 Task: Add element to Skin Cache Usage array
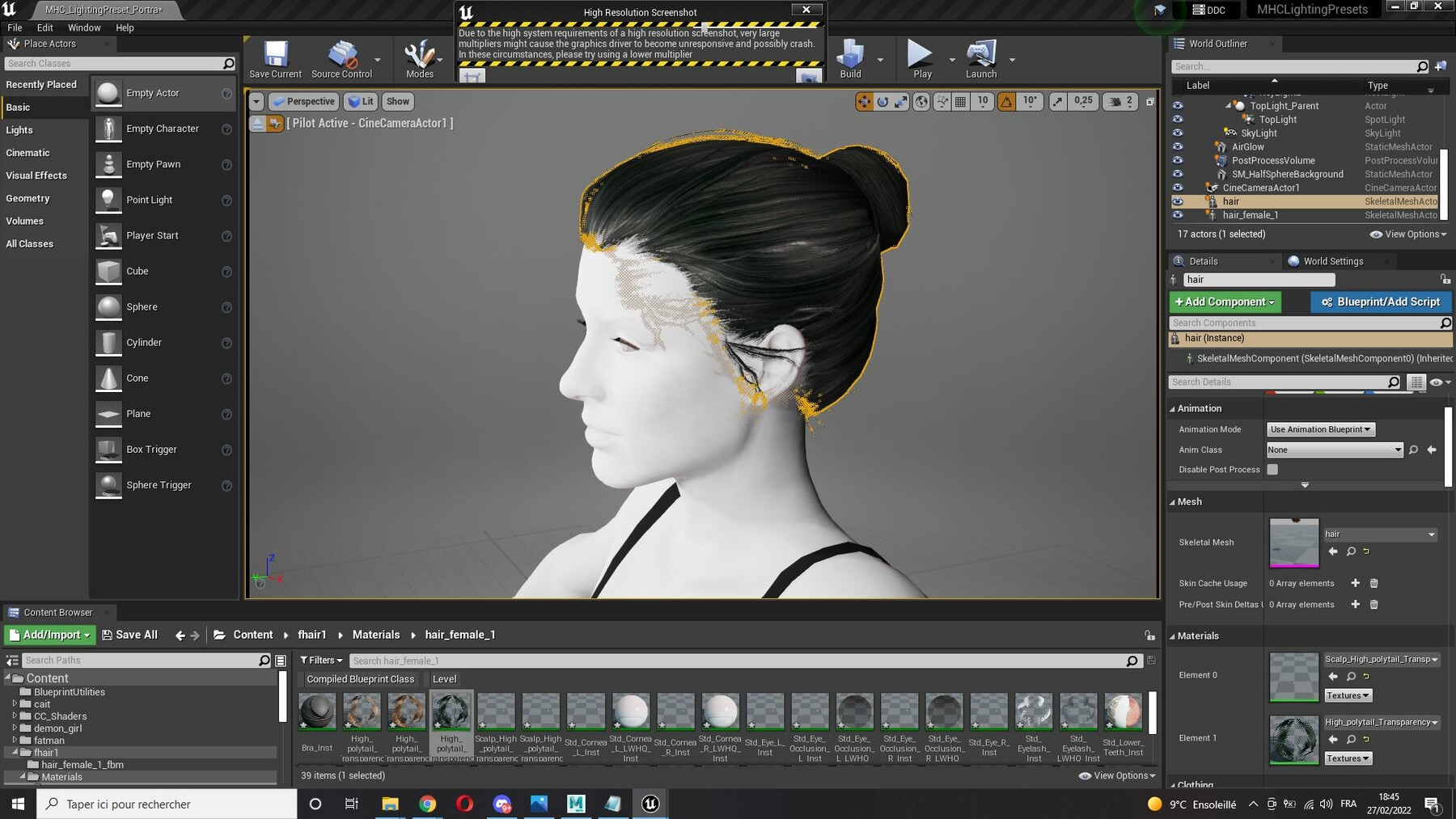coord(1356,583)
